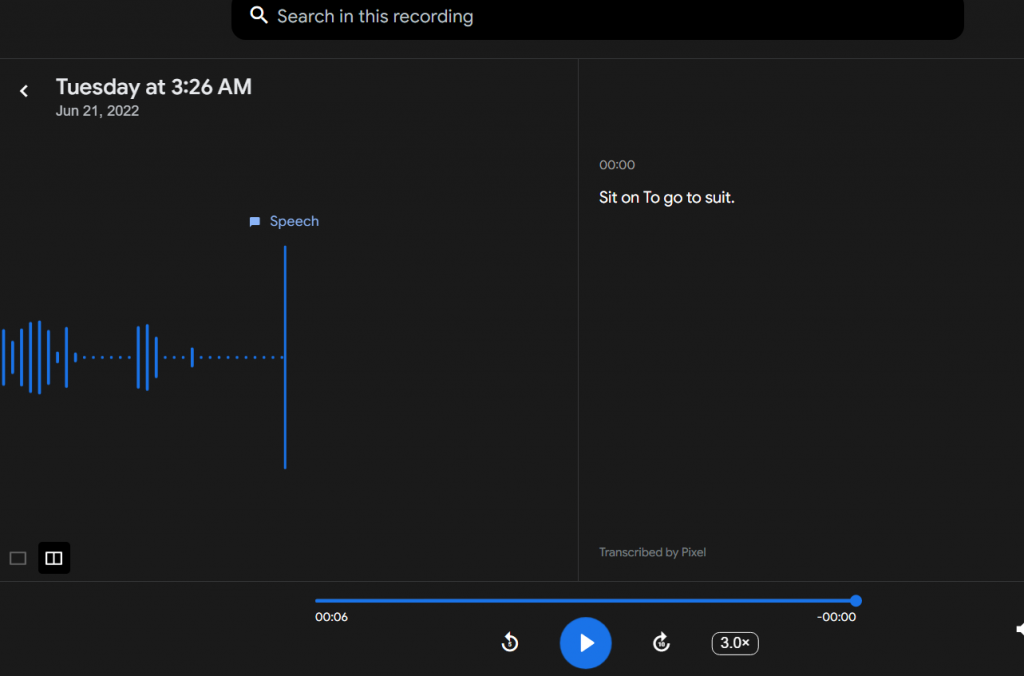Click the playback progress slider handle
This screenshot has height=676, width=1024.
tap(856, 601)
